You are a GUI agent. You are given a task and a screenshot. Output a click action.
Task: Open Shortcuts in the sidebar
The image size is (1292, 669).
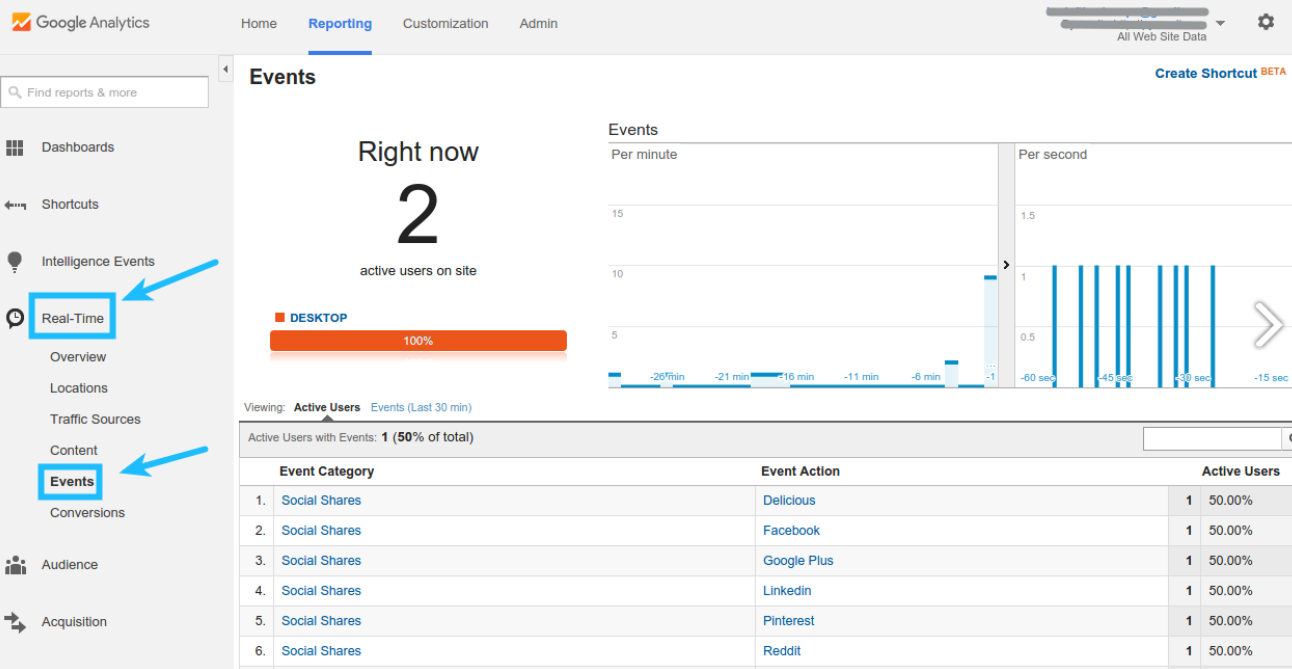point(70,204)
